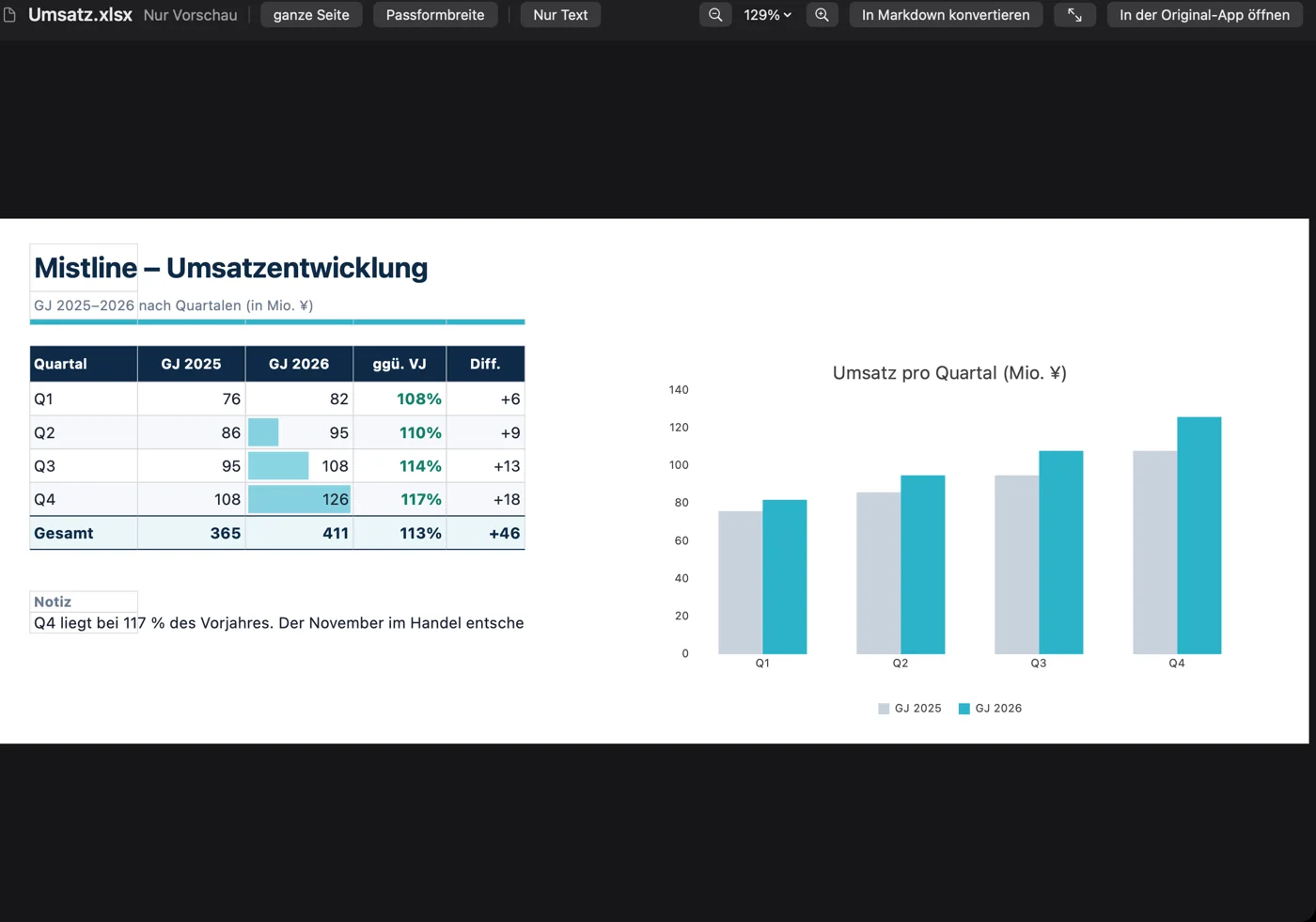Click the teal Q4 bar in chart
Screen dimensions: 1316x922
point(1198,536)
